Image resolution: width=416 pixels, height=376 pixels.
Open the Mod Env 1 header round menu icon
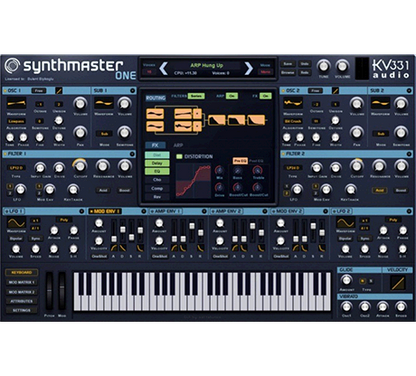pyautogui.click(x=144, y=211)
